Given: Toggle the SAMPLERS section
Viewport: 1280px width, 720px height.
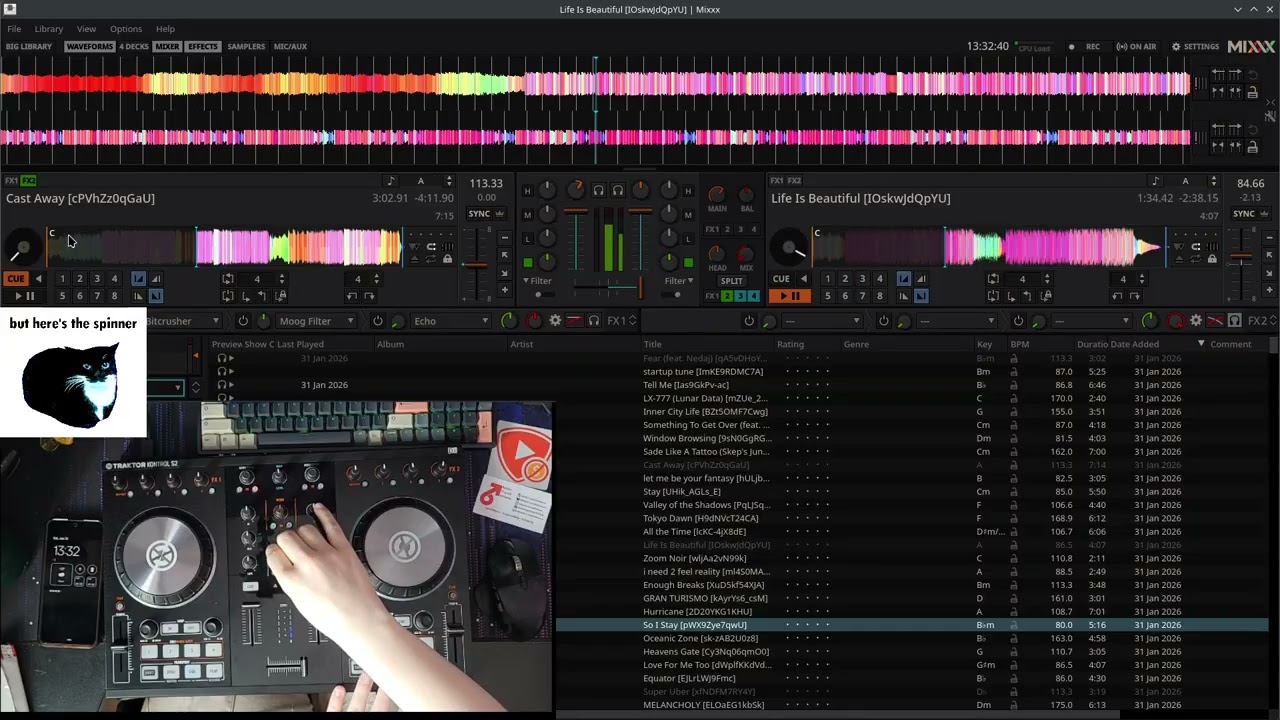Looking at the screenshot, I should click(x=246, y=46).
